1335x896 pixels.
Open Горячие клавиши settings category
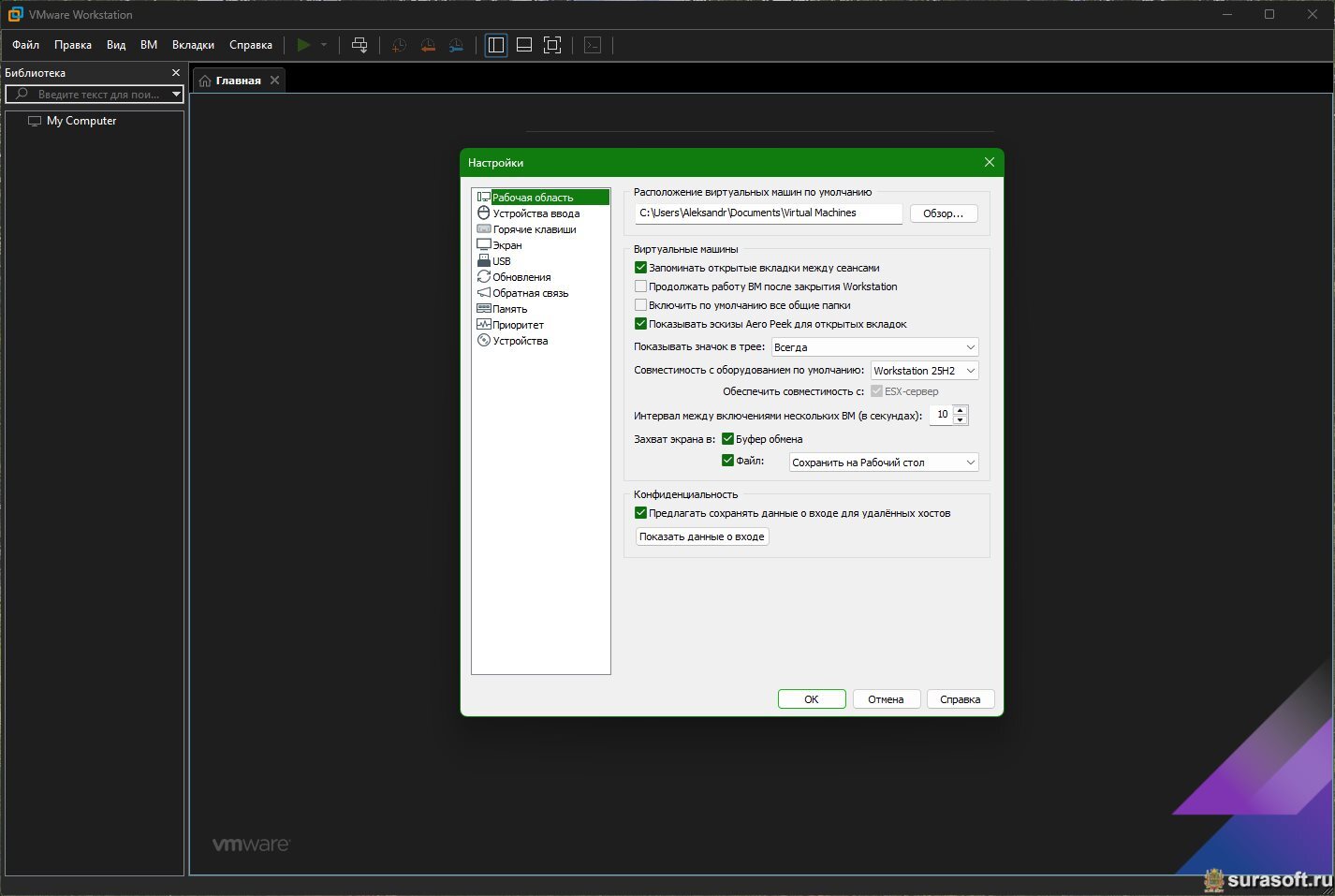tap(534, 229)
